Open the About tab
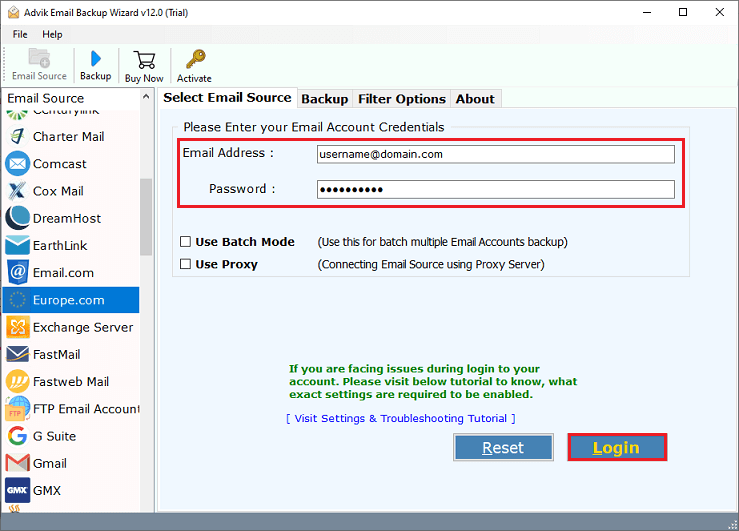739x531 pixels. click(x=475, y=99)
